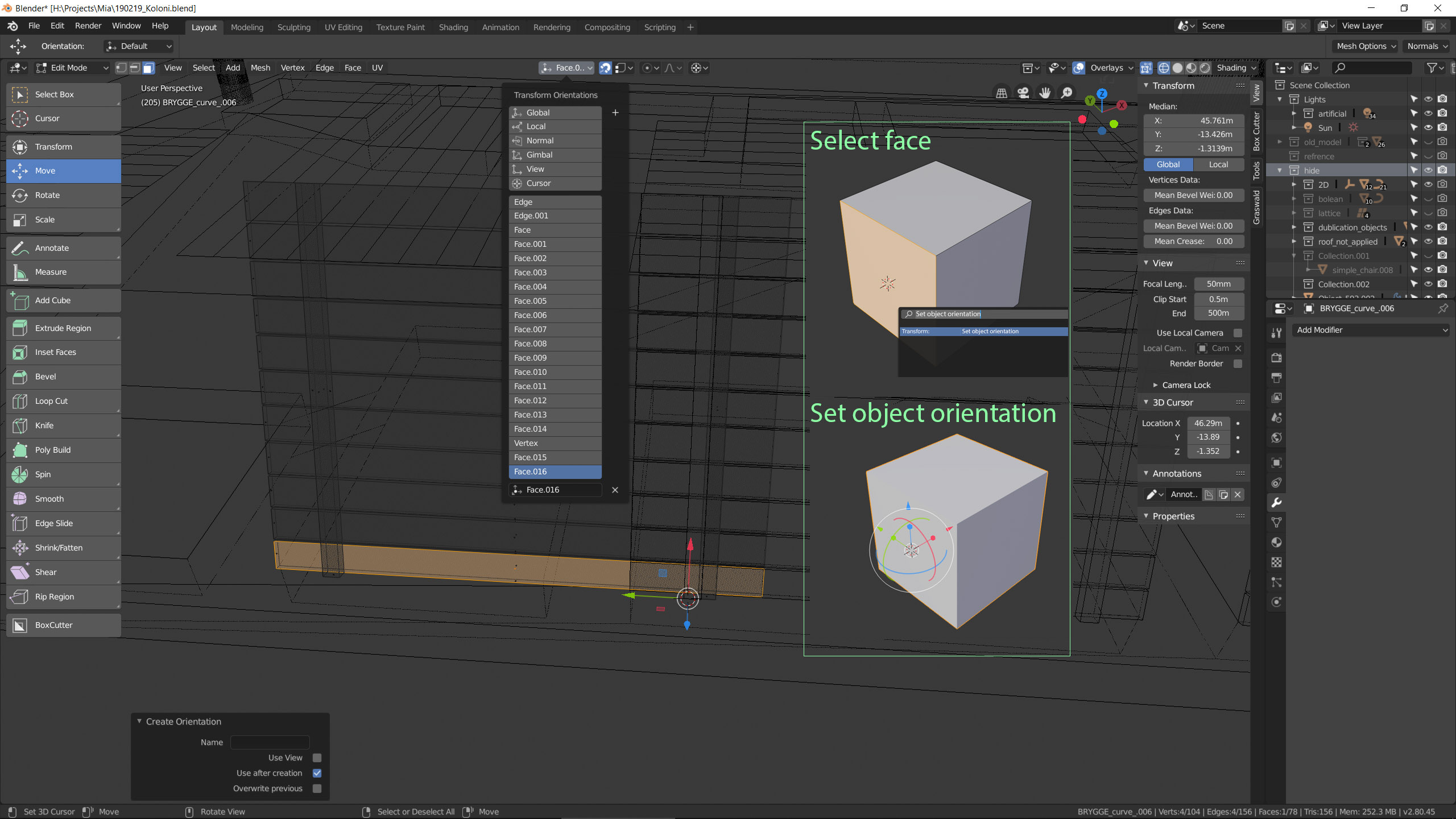Screen dimensions: 1456x819
Task: Switch to the Sculpting workspace tab
Action: 293,27
